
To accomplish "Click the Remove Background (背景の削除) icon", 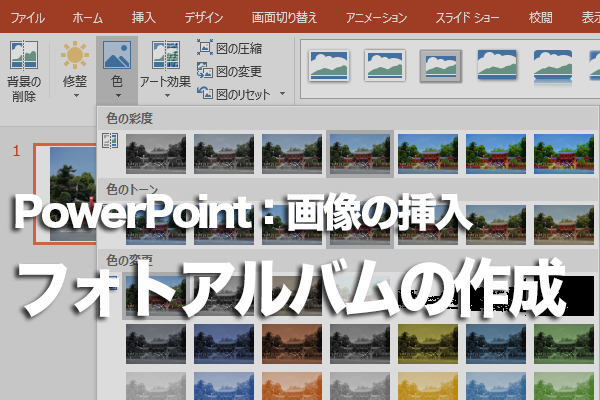I will click(24, 55).
